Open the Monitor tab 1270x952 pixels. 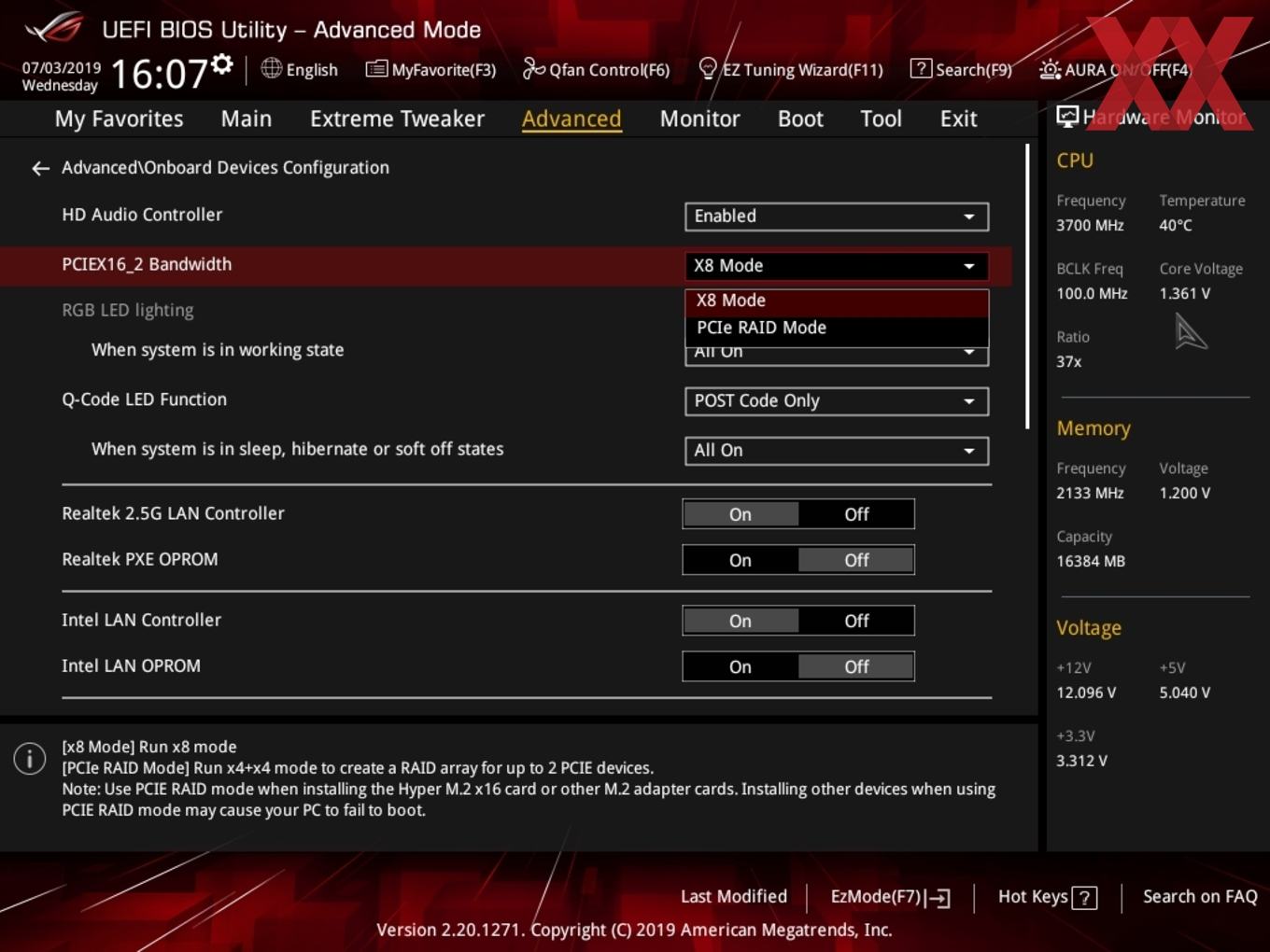(x=699, y=119)
